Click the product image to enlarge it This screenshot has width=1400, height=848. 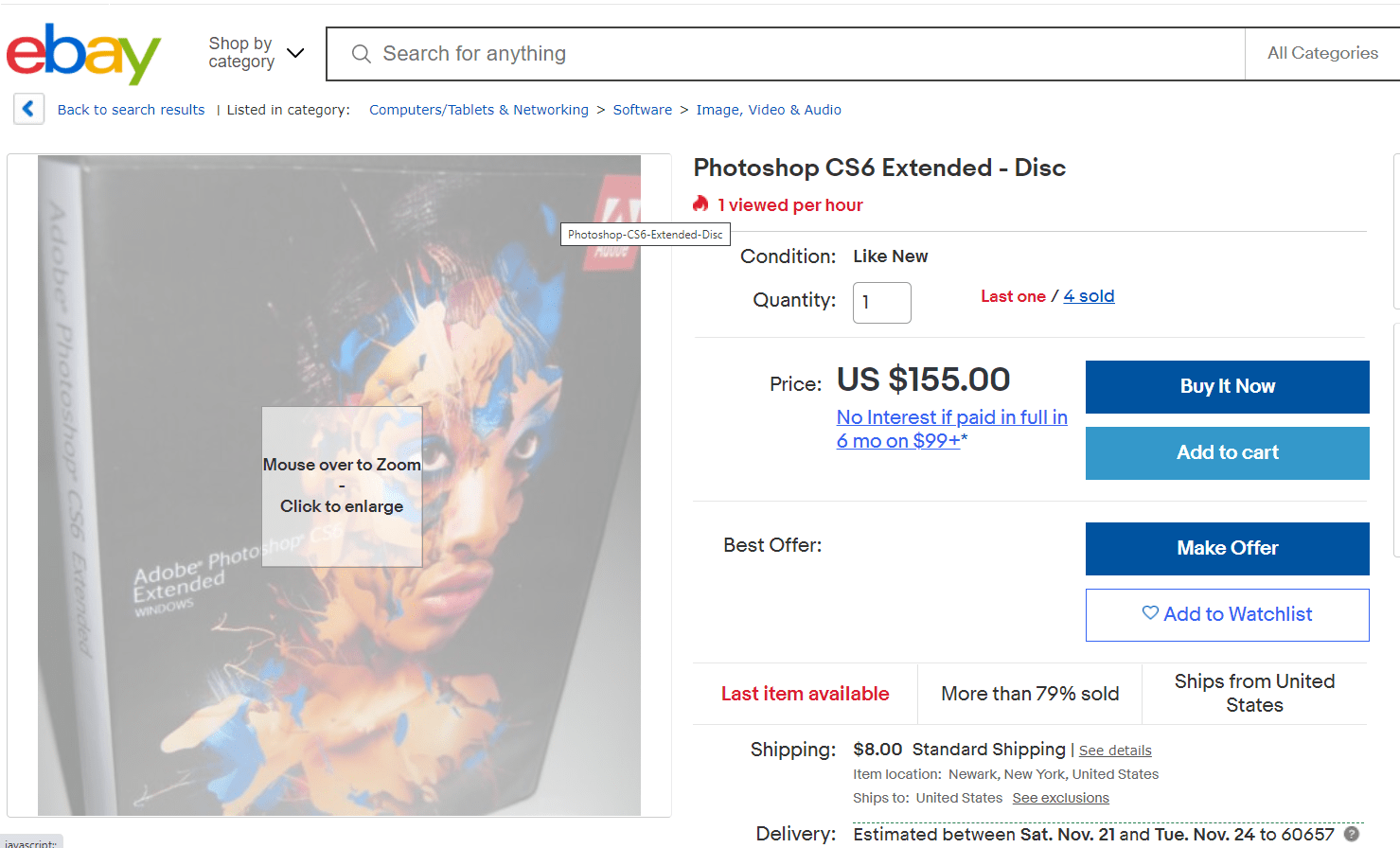tap(341, 485)
